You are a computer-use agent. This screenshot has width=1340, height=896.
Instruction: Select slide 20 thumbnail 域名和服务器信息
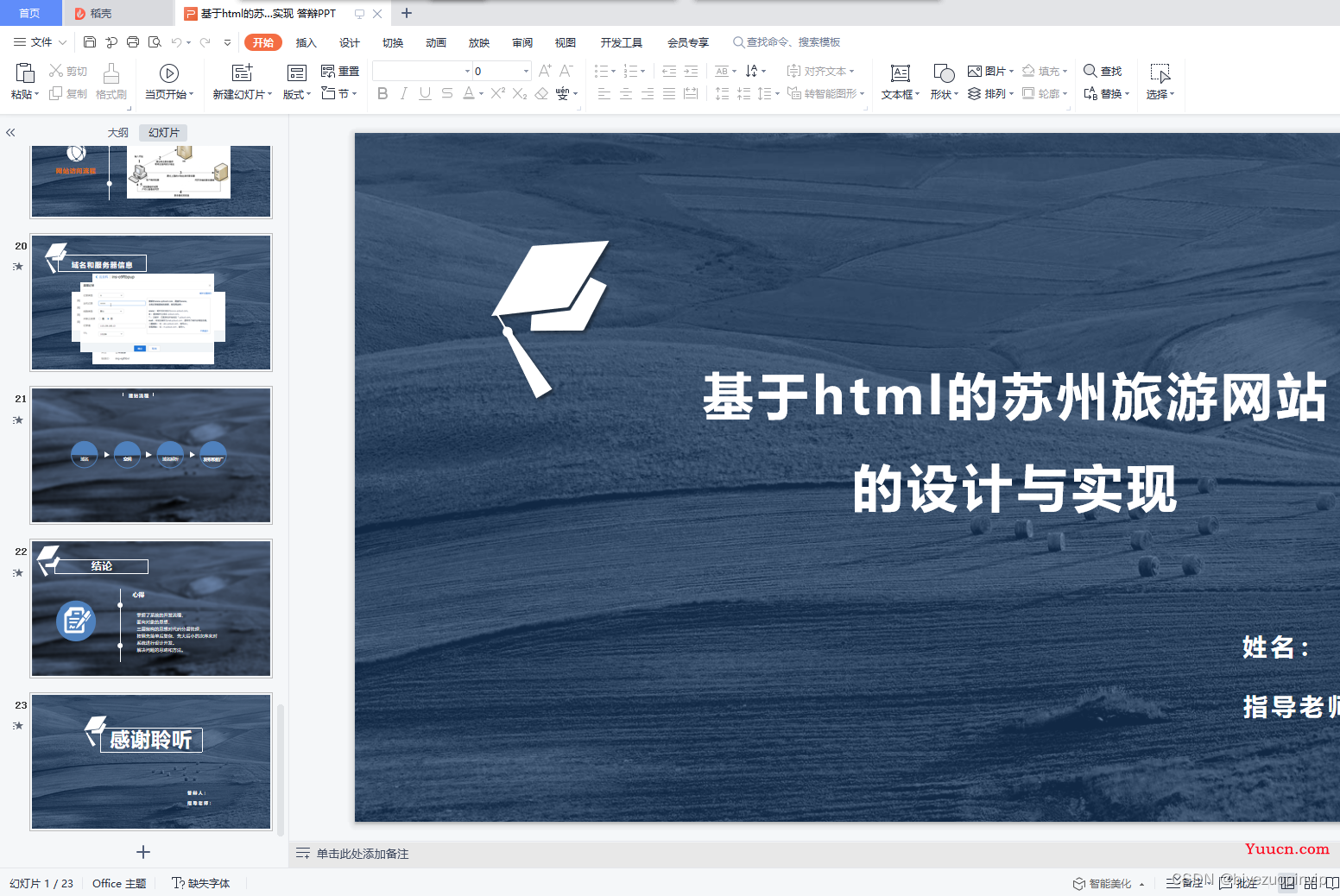click(x=151, y=302)
